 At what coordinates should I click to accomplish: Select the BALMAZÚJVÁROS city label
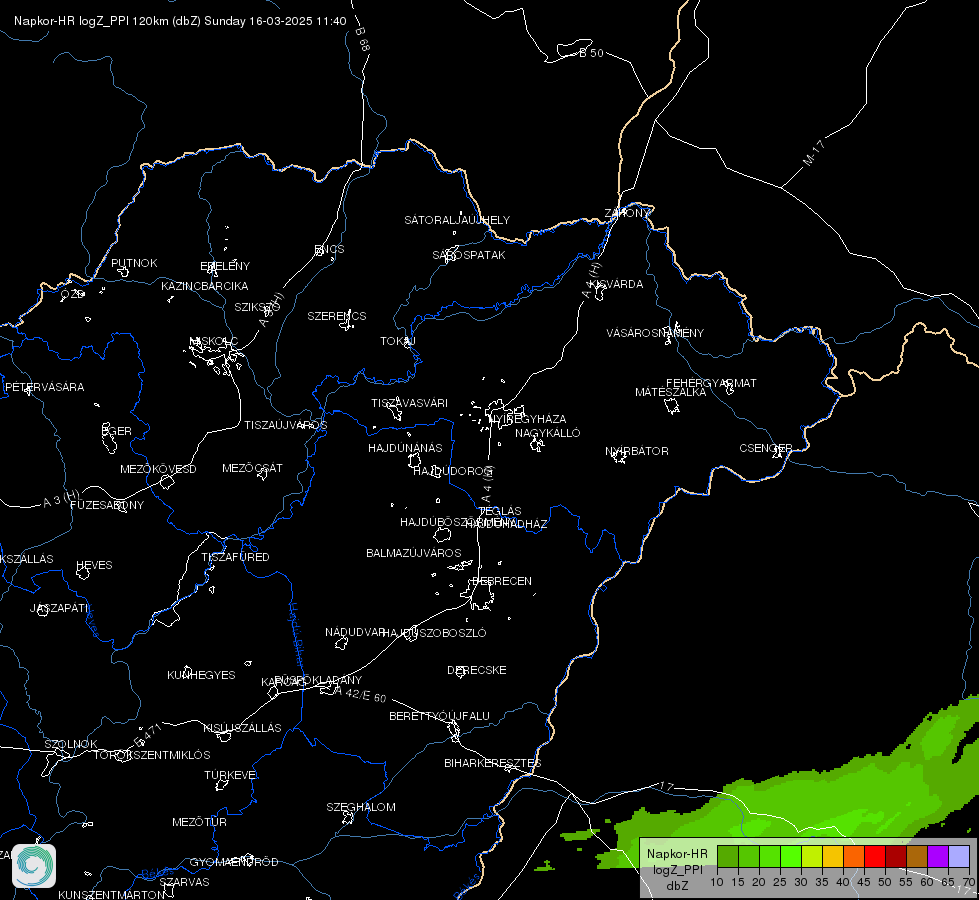pyautogui.click(x=414, y=553)
